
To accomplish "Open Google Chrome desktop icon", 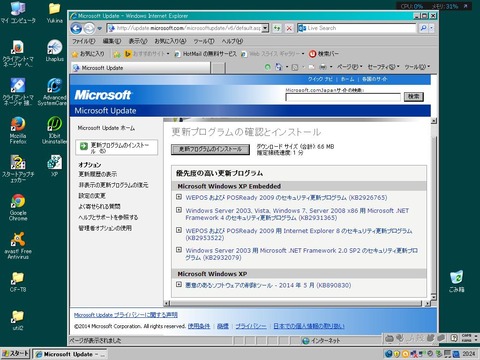I will coord(18,207).
